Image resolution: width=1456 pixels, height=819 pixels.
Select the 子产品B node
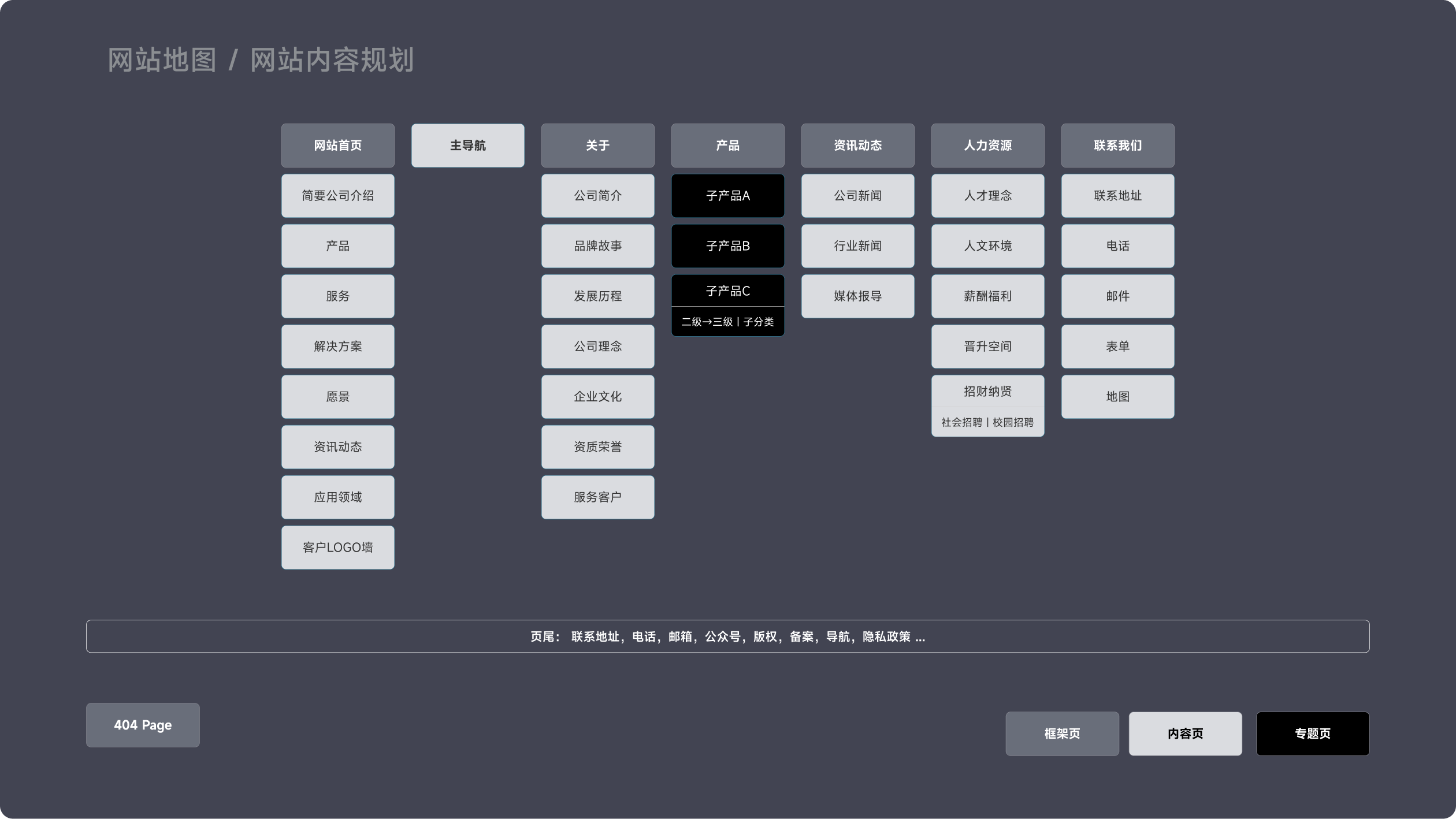[727, 245]
